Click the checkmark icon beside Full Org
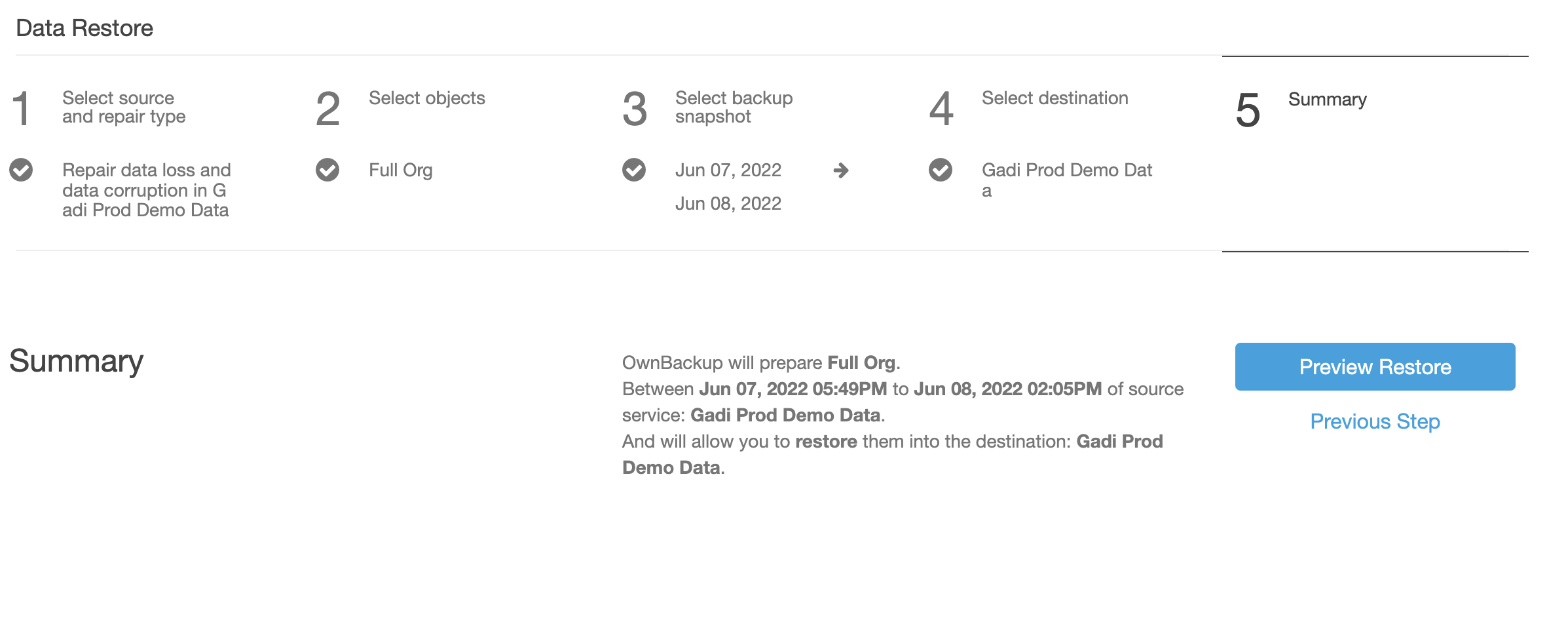This screenshot has width=1568, height=620. coord(327,170)
